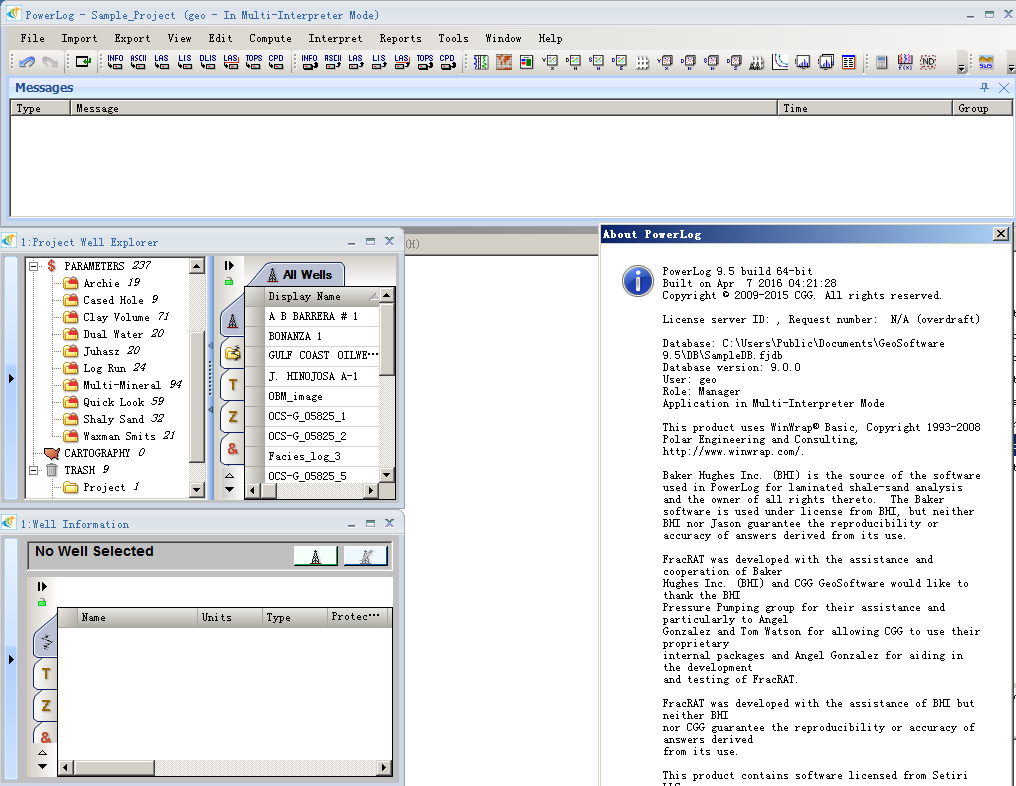Open the Import menu
The height and width of the screenshot is (786, 1016).
pos(79,38)
